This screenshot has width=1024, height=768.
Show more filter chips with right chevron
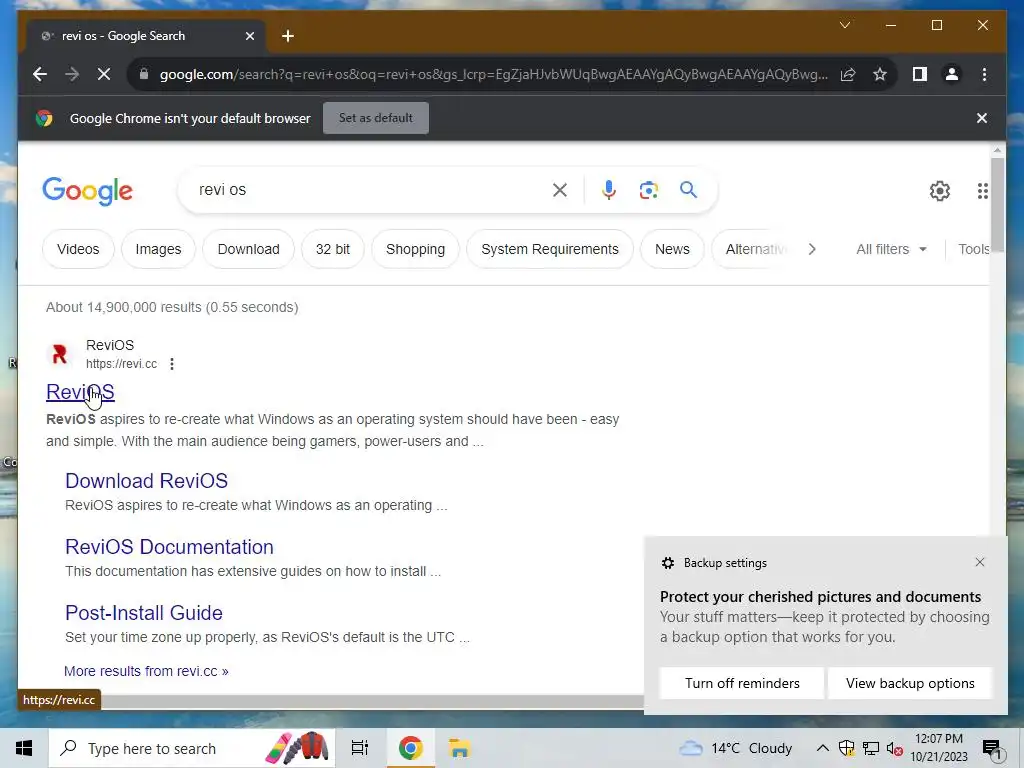[x=812, y=249]
